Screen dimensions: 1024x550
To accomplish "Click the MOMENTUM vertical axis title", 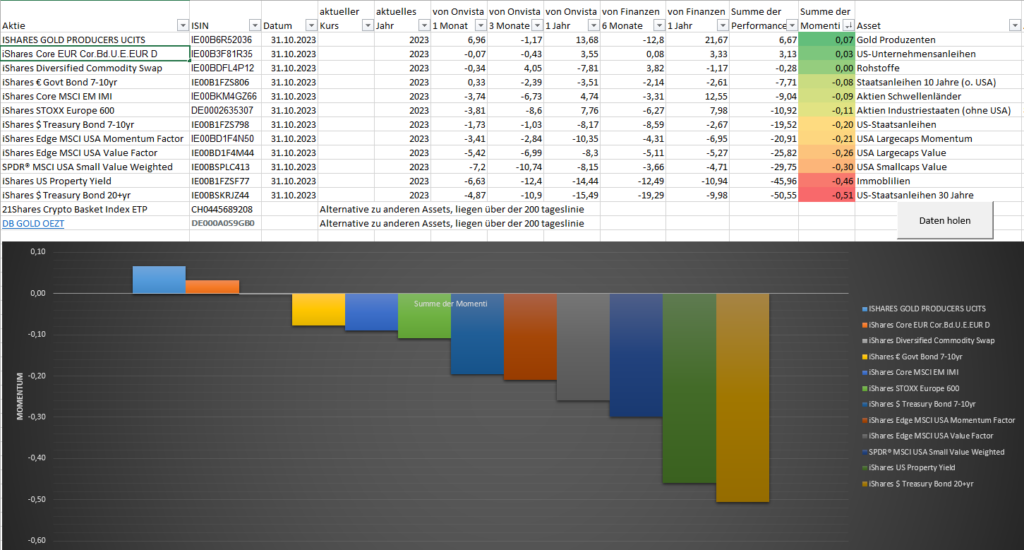I will (20, 396).
